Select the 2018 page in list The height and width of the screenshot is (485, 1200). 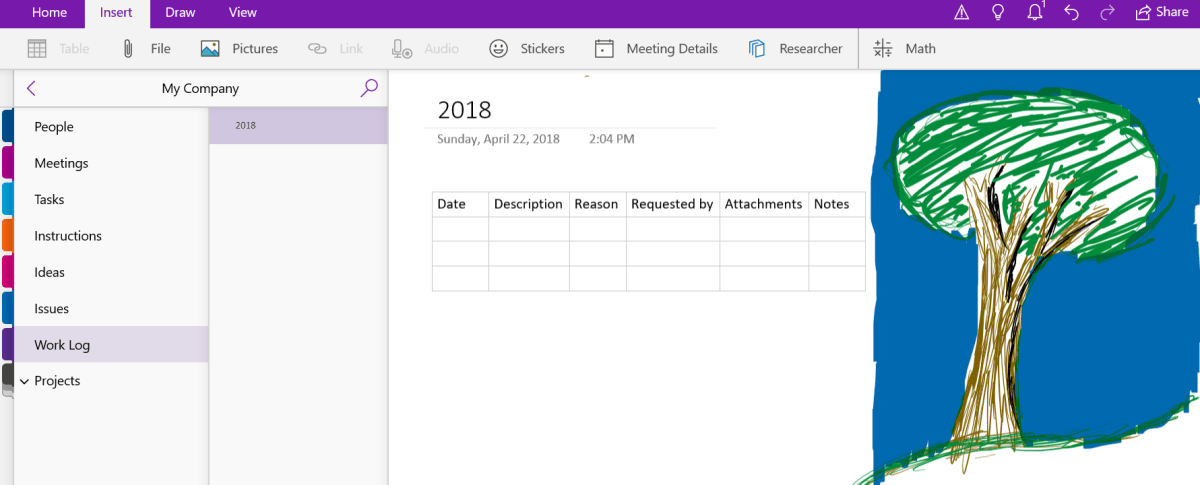(x=298, y=126)
